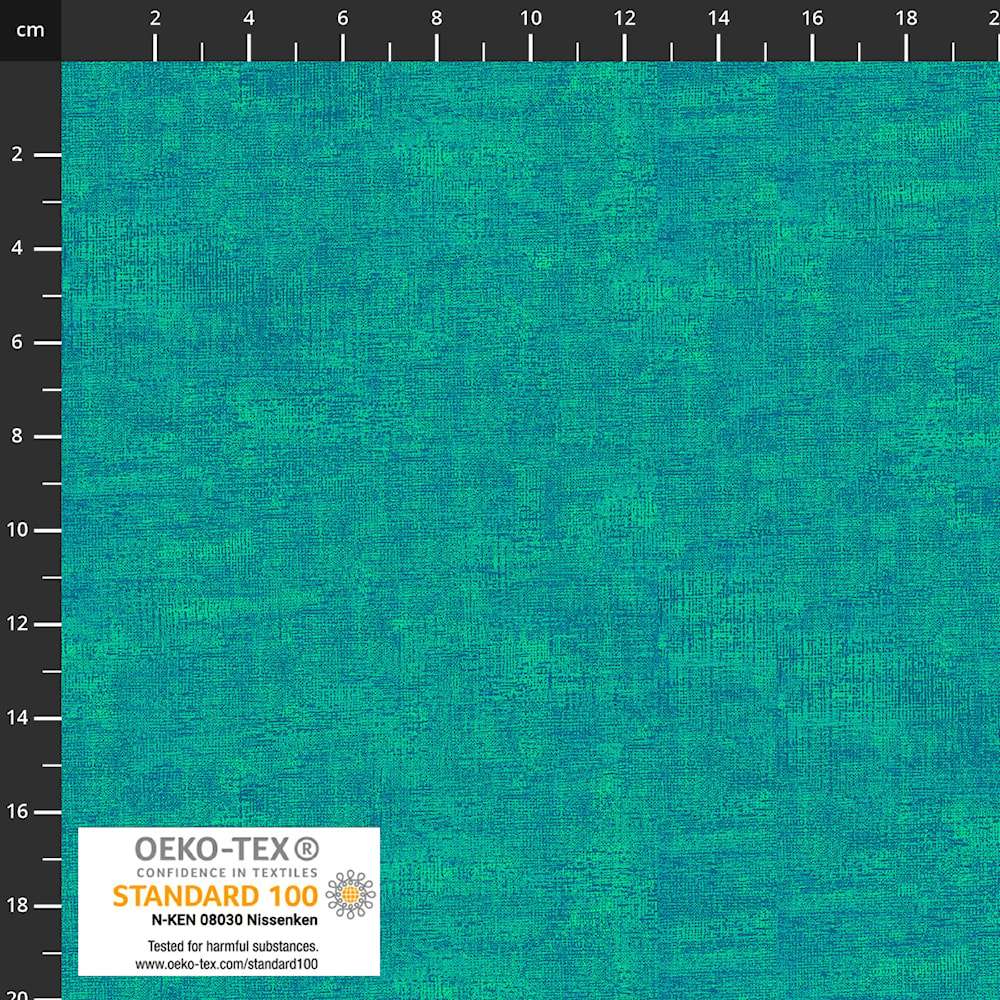Expand the N-KEN 08030 Nissenken entry
This screenshot has height=1000, width=1000.
[234, 920]
